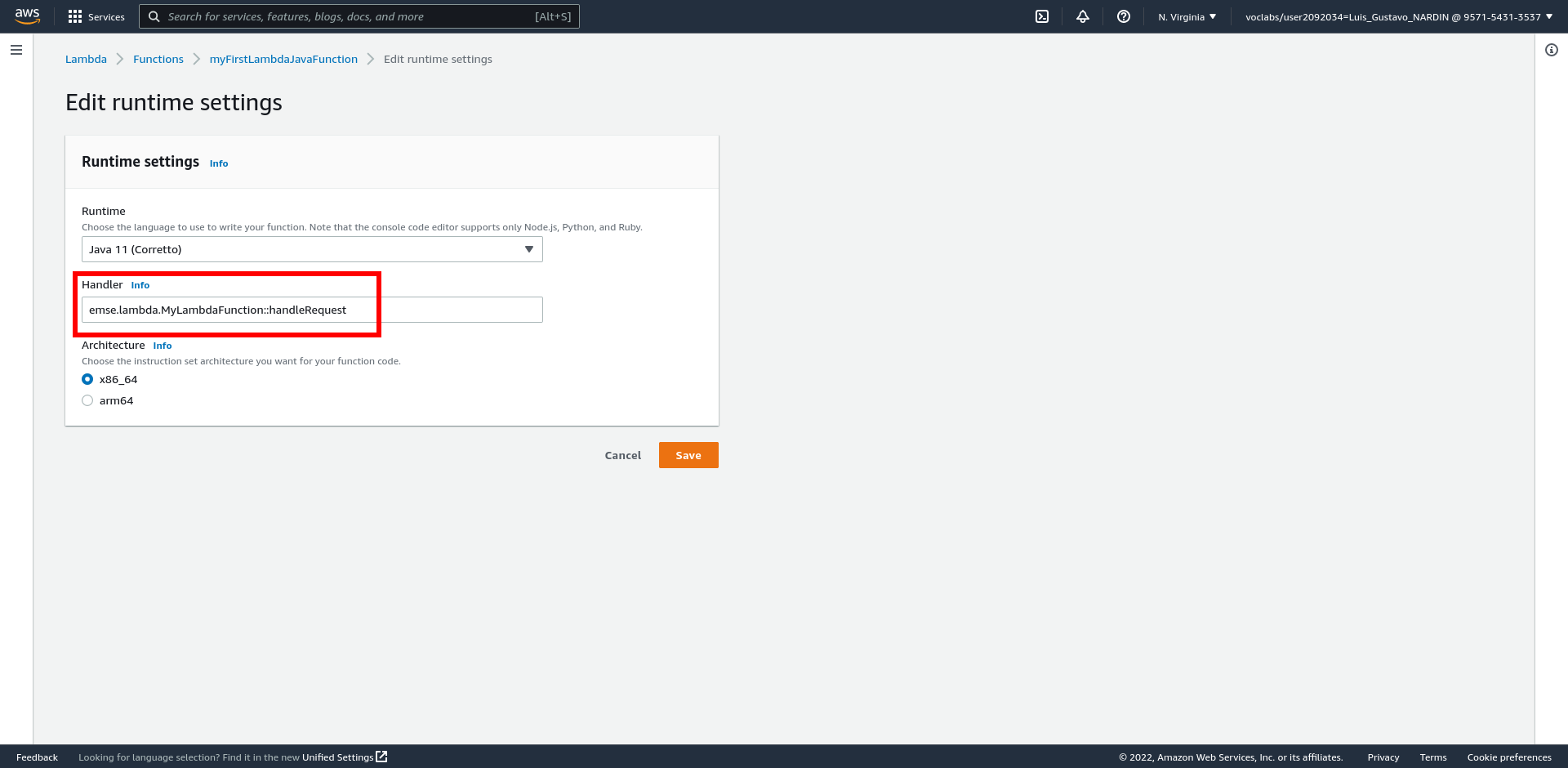1568x768 pixels.
Task: Expand the N. Virginia region selector
Action: pos(1187,16)
